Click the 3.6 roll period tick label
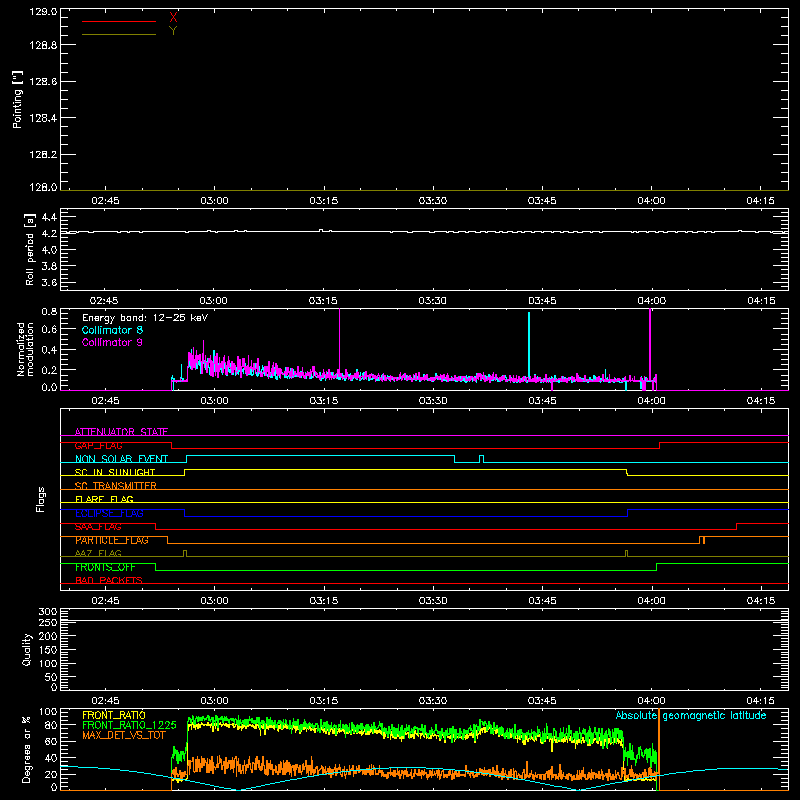The image size is (800, 800). (49, 282)
